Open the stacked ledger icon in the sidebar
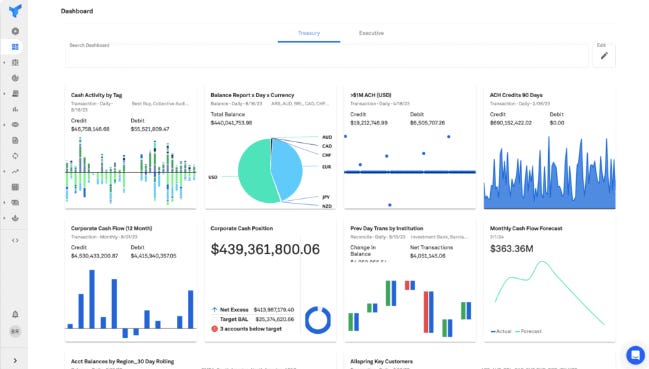This screenshot has width=649, height=369. [x=15, y=93]
